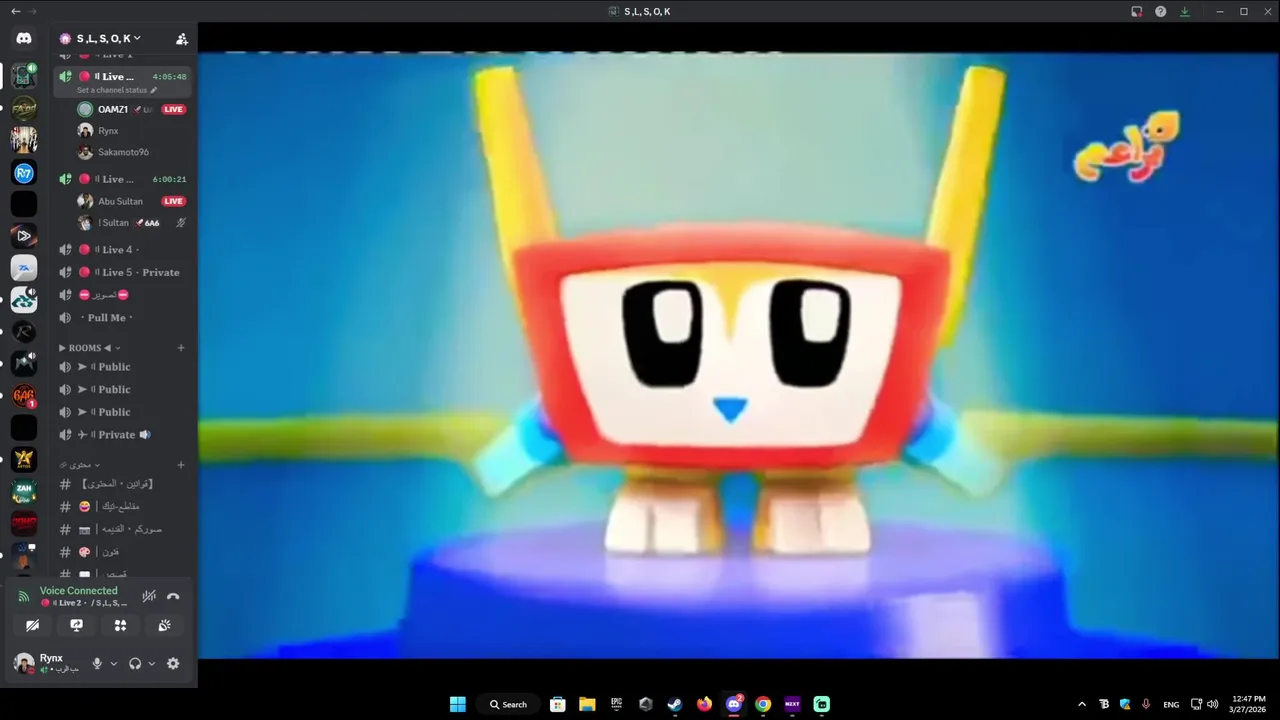Viewport: 1280px width, 720px height.
Task: Open Firefox from the taskbar
Action: tap(704, 704)
